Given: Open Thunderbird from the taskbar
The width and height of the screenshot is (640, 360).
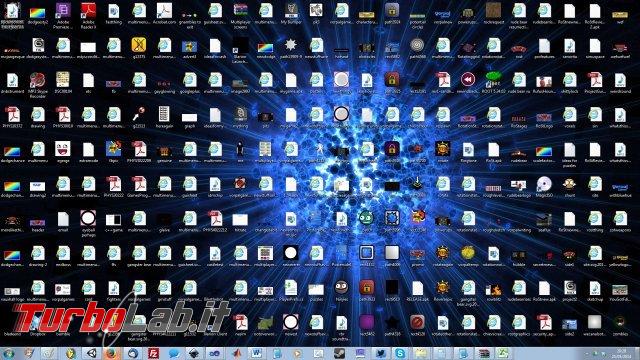Looking at the screenshot, I should [x=132, y=353].
